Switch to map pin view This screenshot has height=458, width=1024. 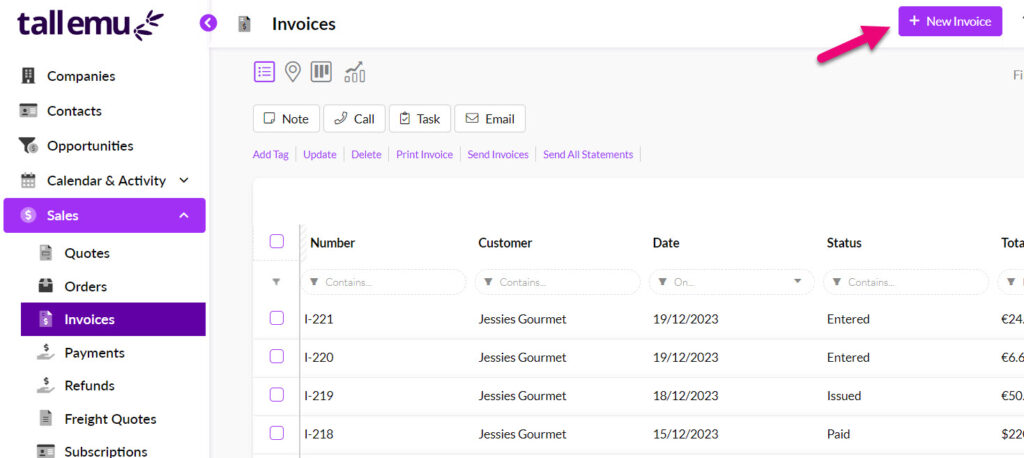[x=293, y=72]
